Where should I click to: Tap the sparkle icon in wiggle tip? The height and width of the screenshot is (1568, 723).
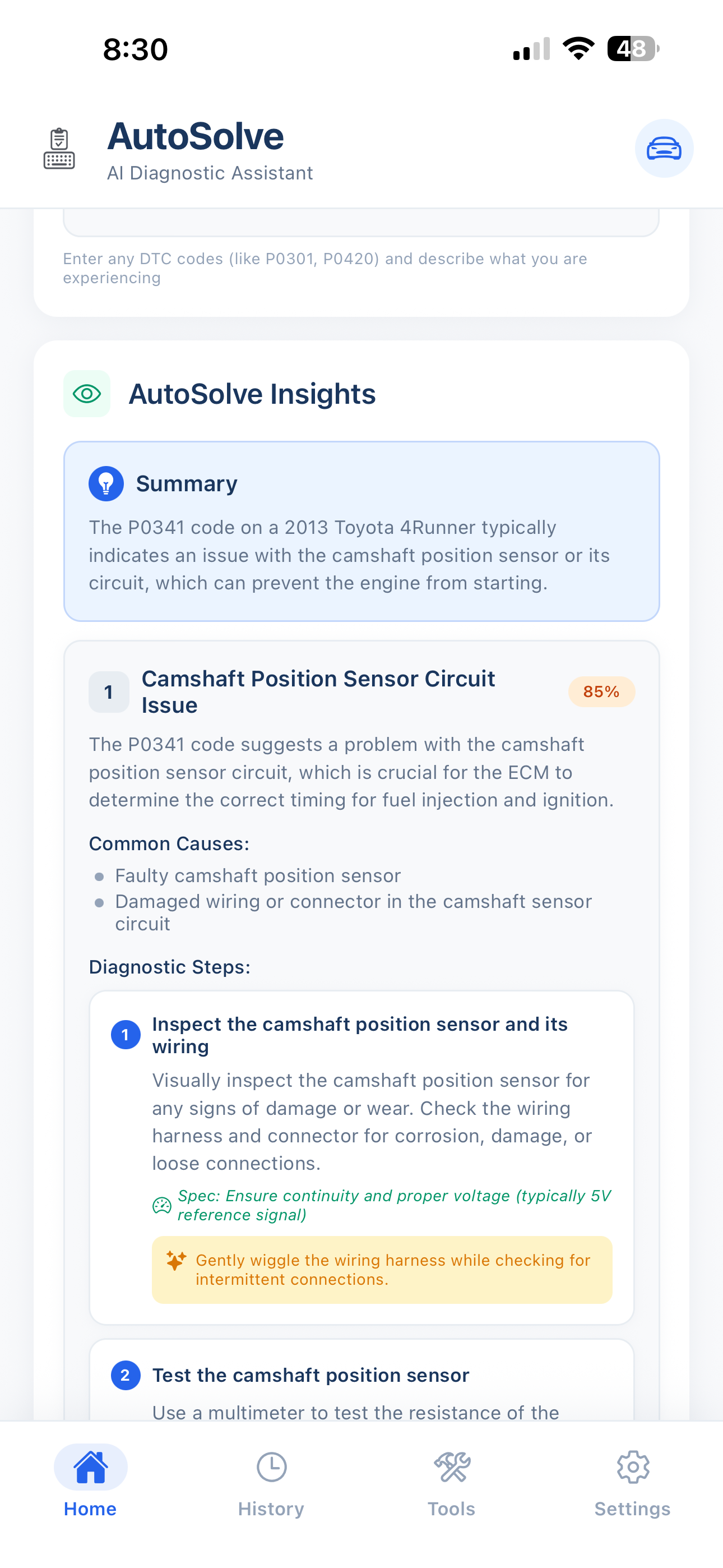coord(176,1260)
